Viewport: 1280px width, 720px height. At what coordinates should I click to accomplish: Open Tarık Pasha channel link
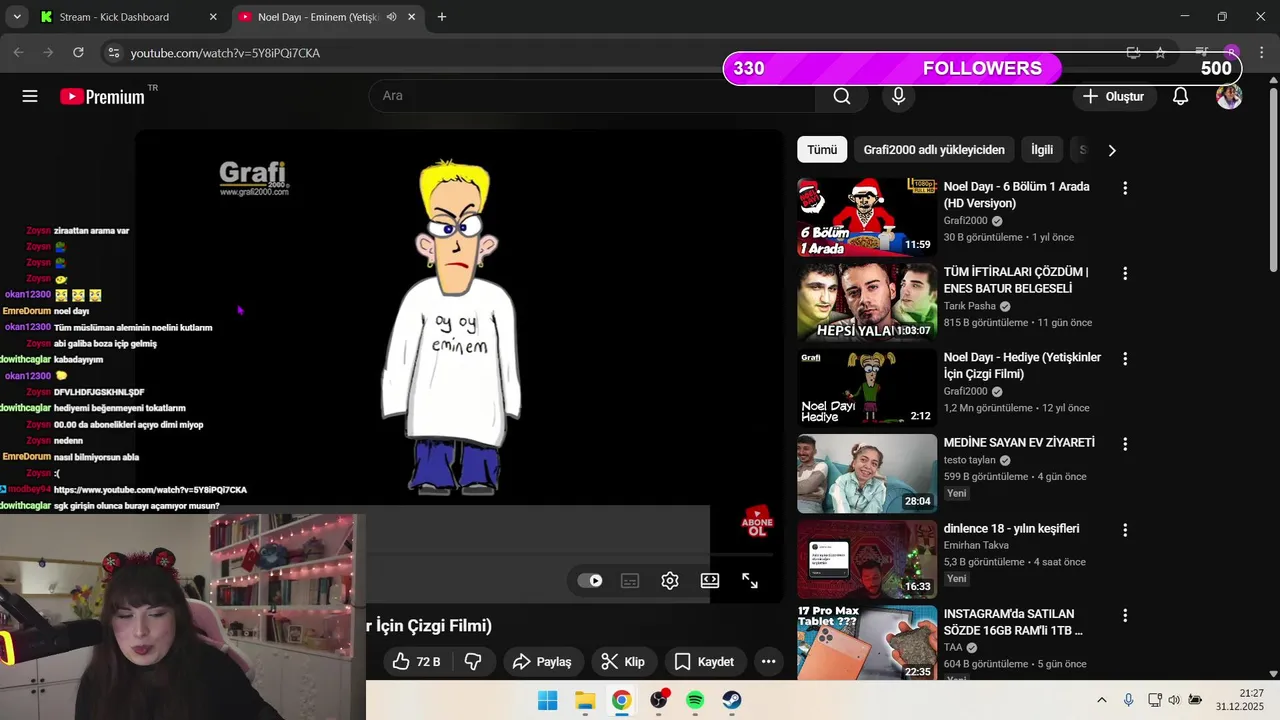tap(969, 306)
